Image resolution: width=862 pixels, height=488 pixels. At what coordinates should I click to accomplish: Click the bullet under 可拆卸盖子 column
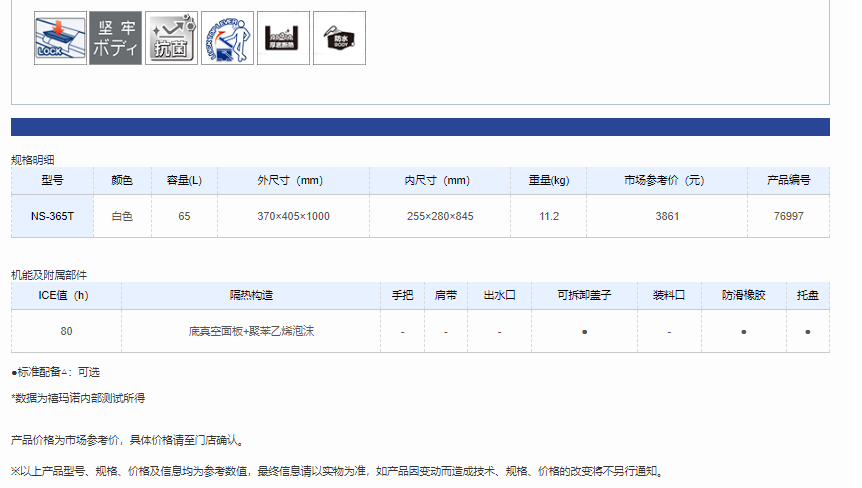[x=584, y=332]
